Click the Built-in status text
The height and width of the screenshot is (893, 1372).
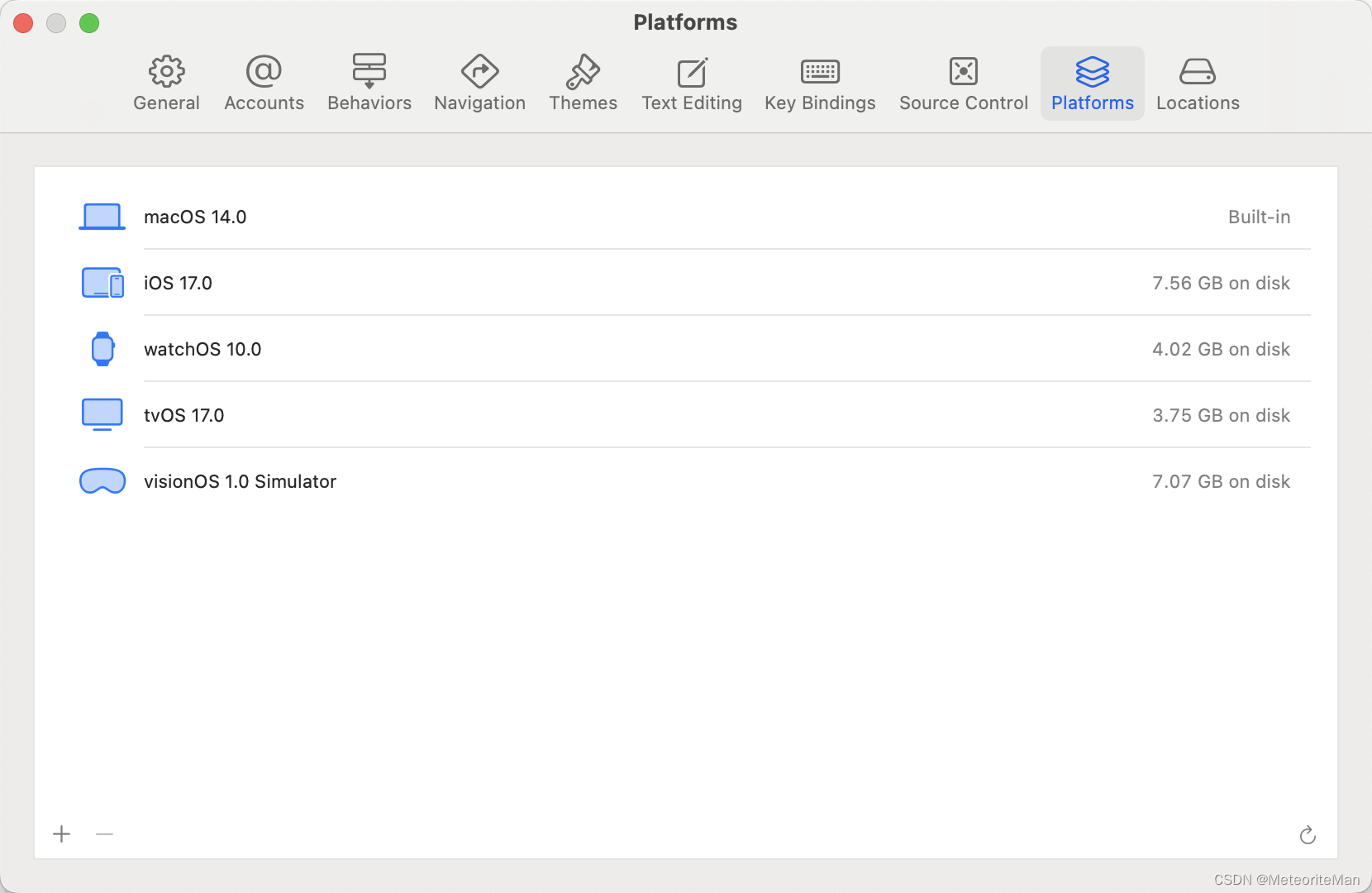[x=1259, y=217]
